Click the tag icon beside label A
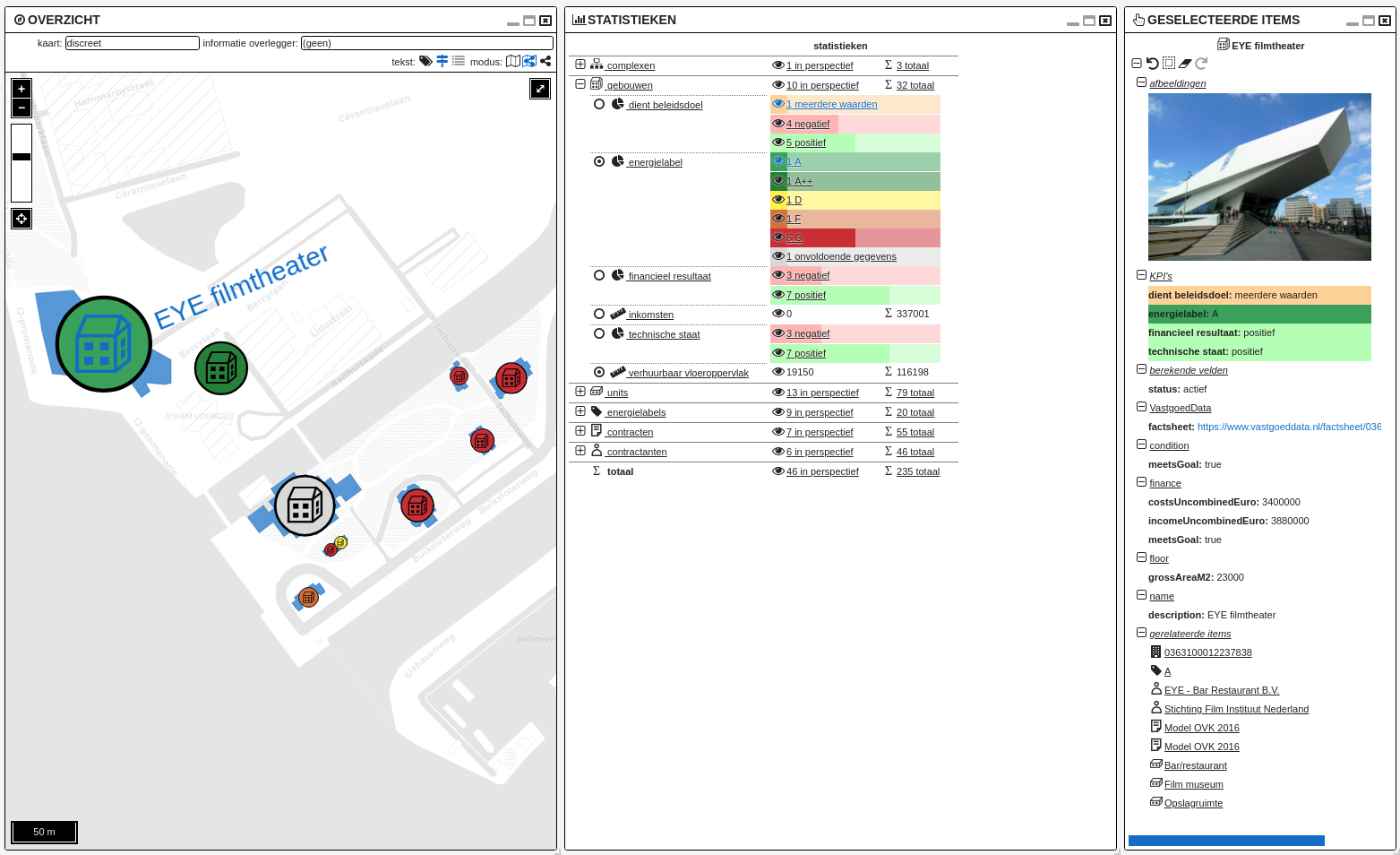1400x855 pixels. (1155, 670)
